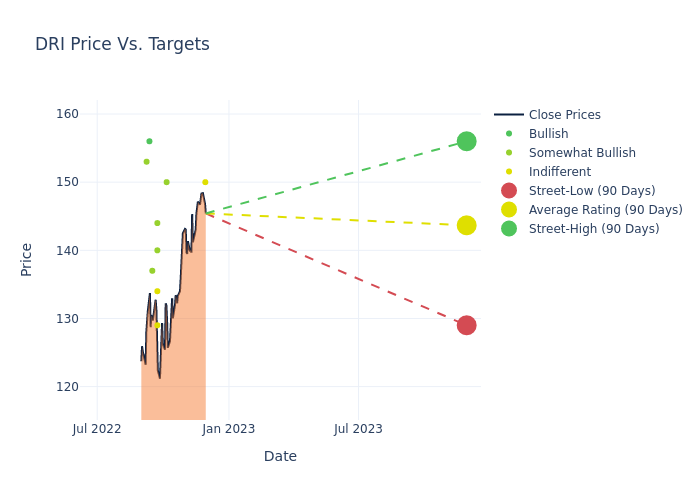This screenshot has width=700, height=500.
Task: Click the Date x-axis title
Action: point(280,456)
